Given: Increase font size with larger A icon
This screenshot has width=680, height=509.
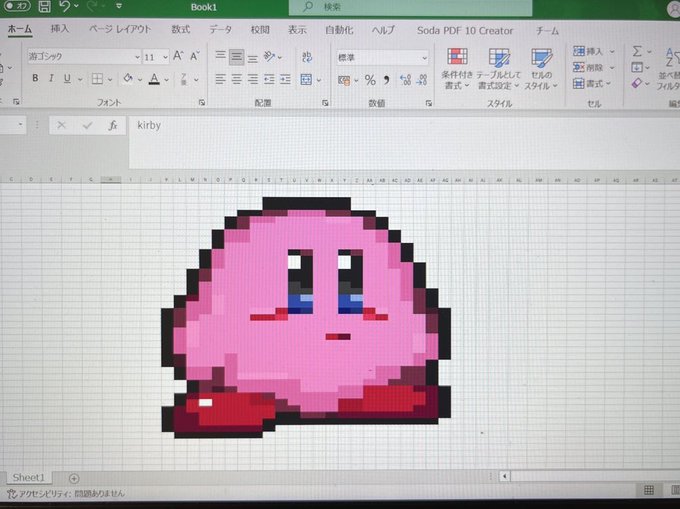Looking at the screenshot, I should [178, 56].
